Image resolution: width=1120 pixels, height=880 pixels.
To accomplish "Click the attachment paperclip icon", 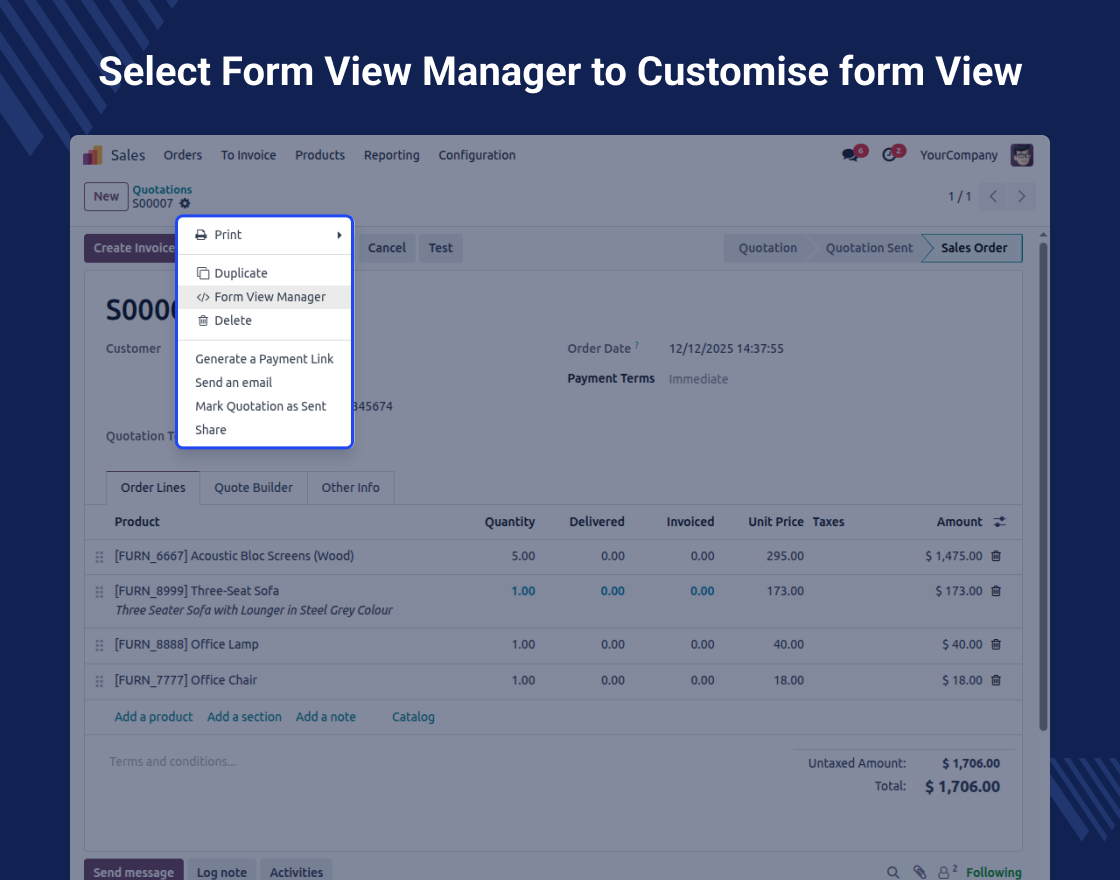I will tap(919, 872).
